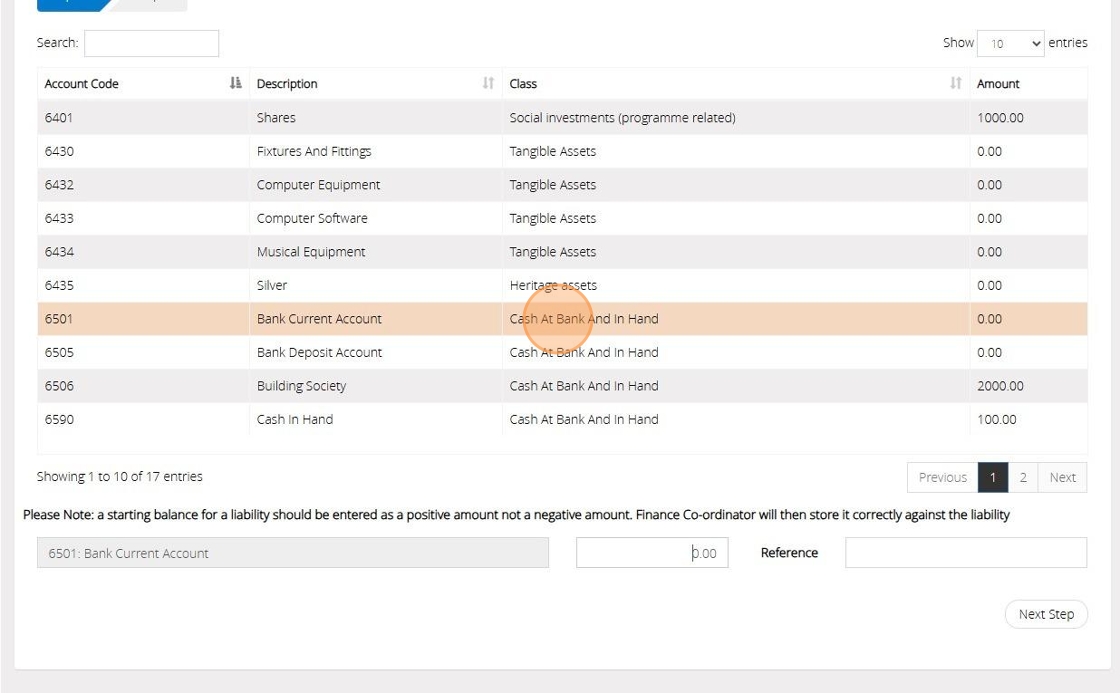
Task: Click the Previous pagination button
Action: pyautogui.click(x=942, y=477)
